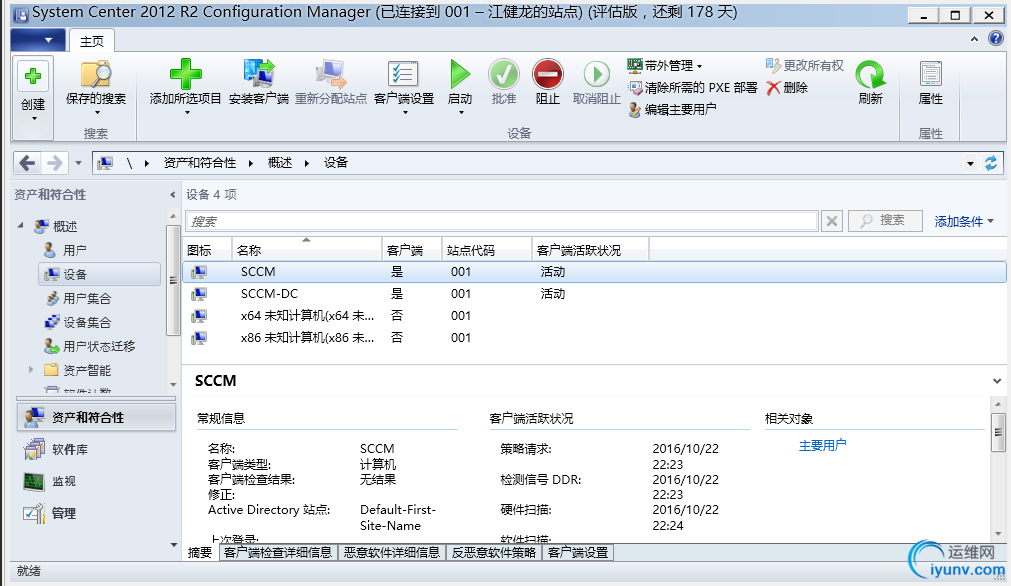Click the ribbon help question icon
The image size is (1011, 586).
(996, 39)
